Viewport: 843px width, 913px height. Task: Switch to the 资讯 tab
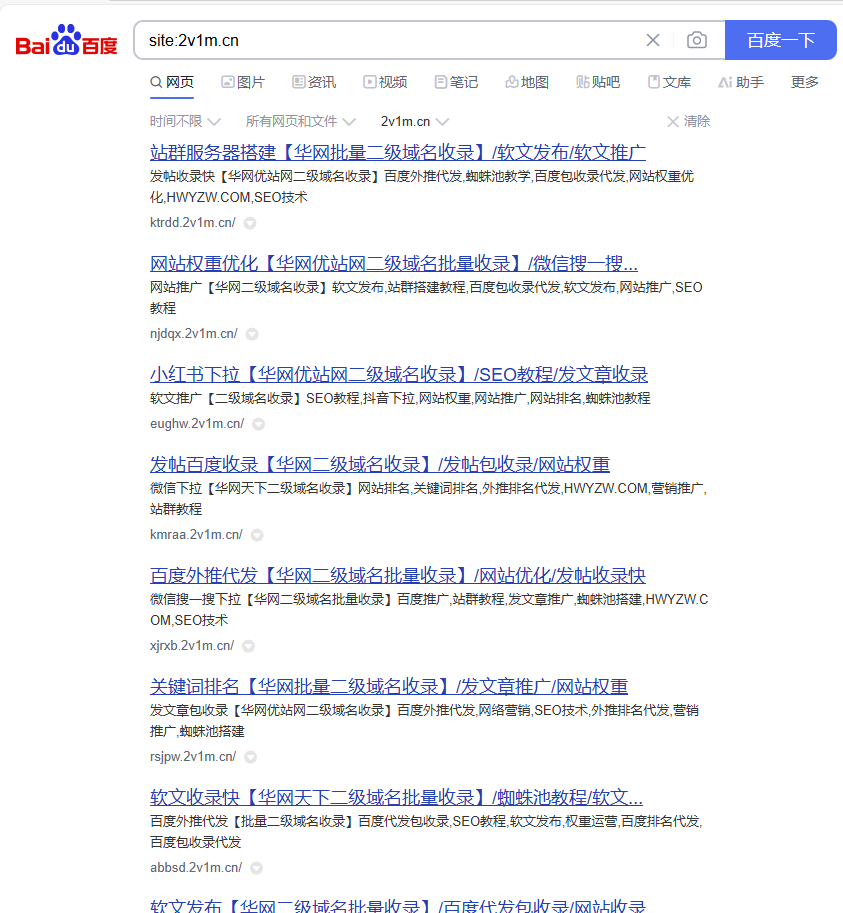[x=314, y=82]
